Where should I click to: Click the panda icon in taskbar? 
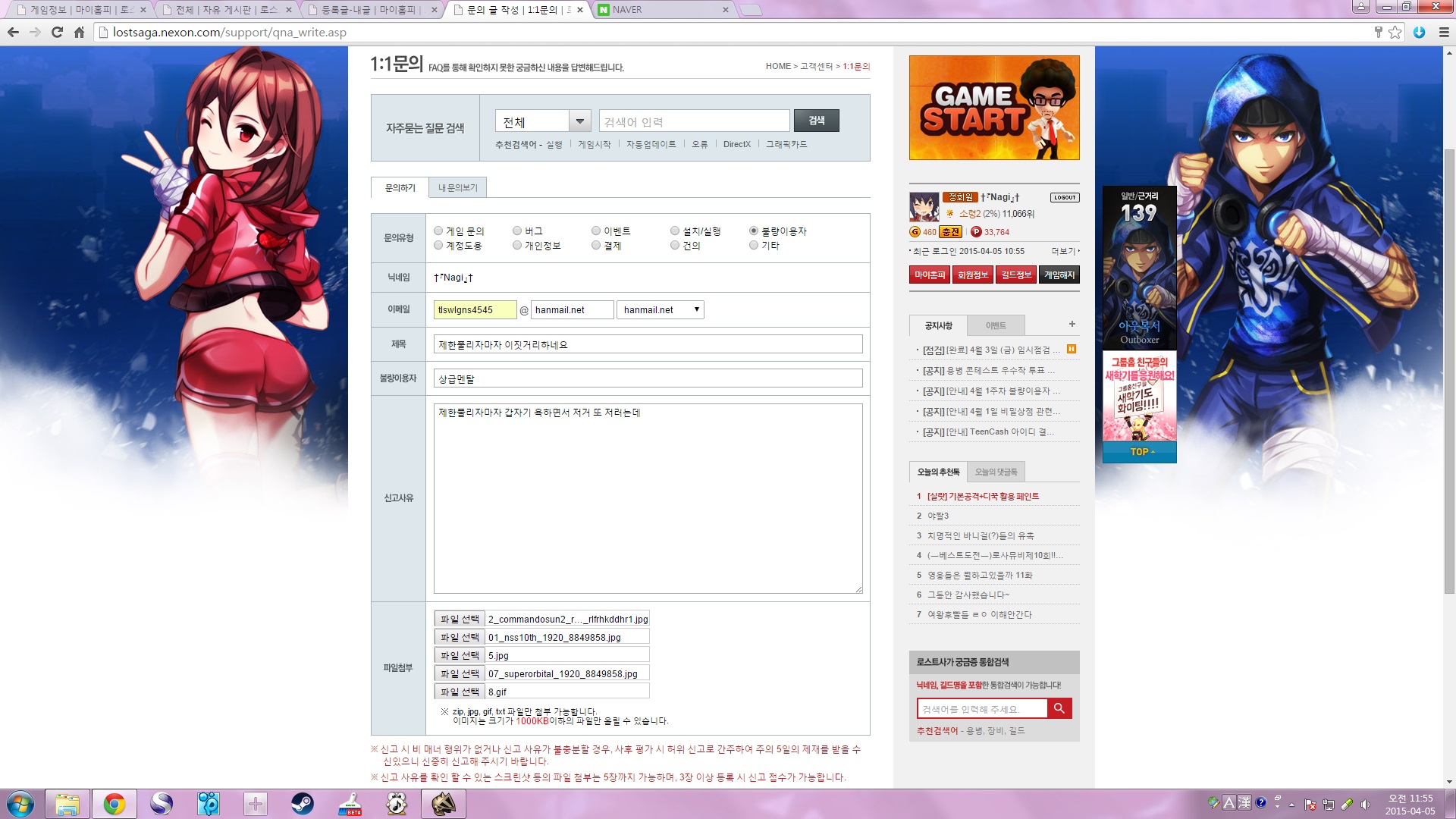(x=397, y=804)
